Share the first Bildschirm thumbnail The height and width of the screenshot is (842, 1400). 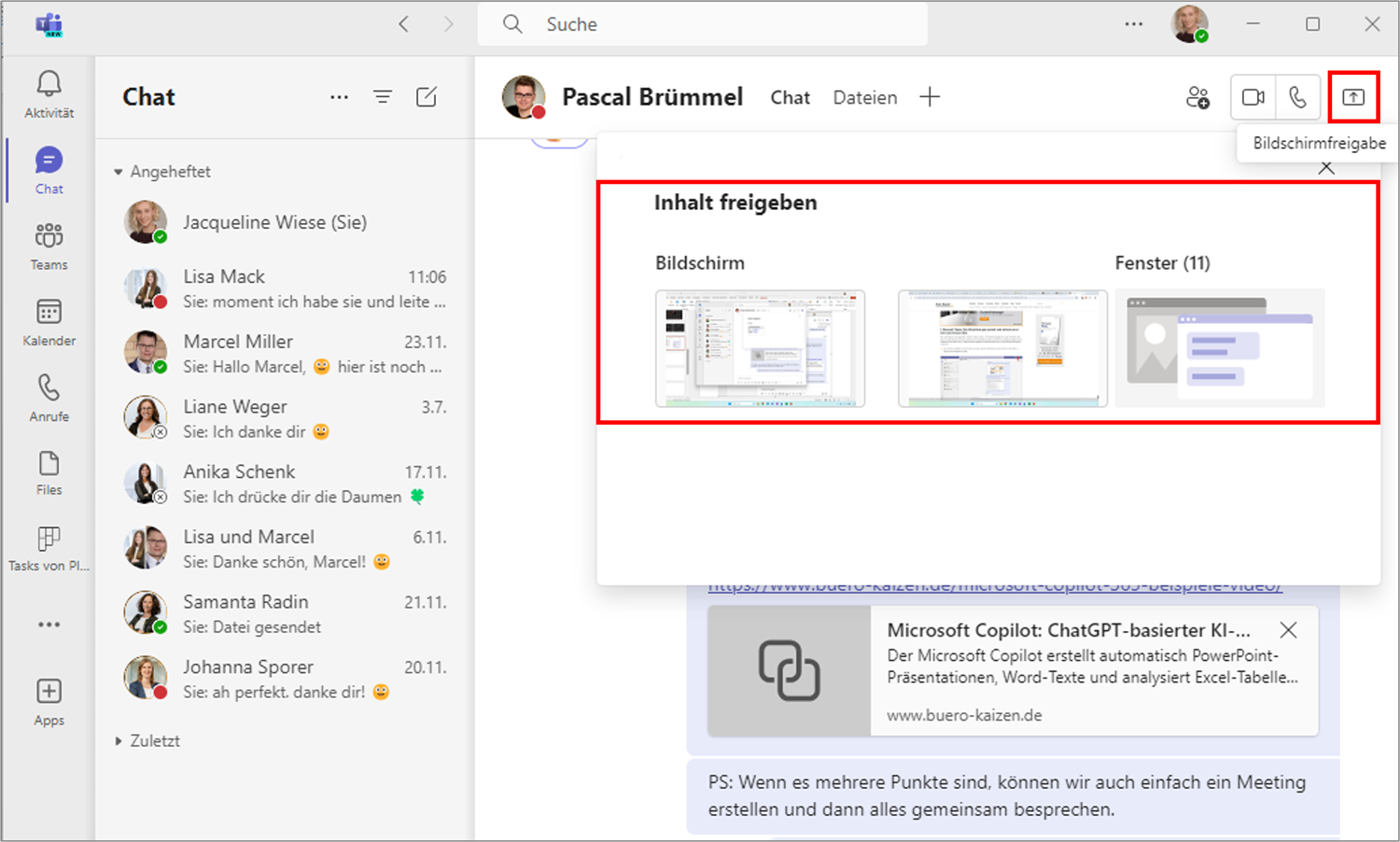[761, 348]
